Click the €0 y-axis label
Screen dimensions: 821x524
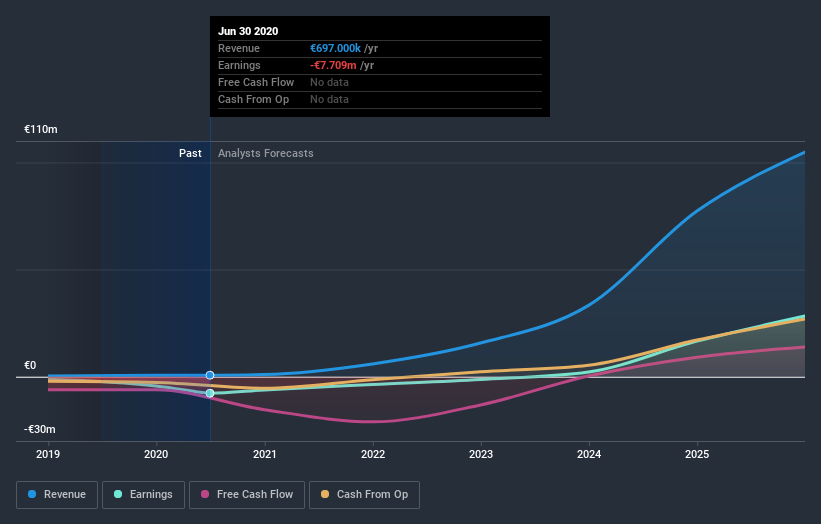point(30,365)
